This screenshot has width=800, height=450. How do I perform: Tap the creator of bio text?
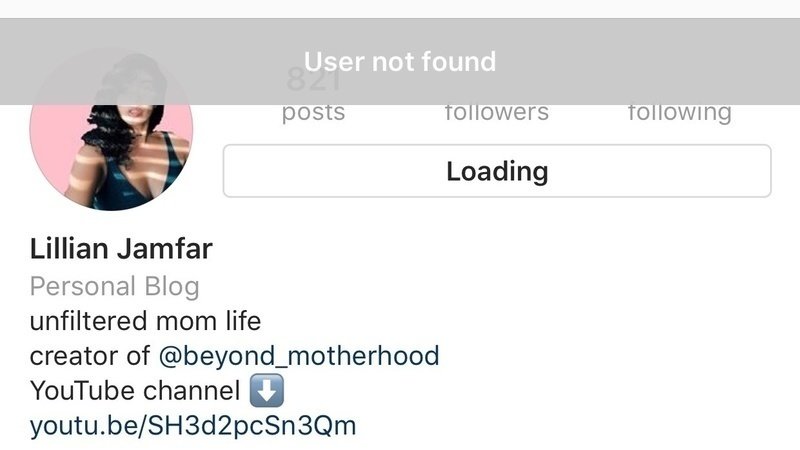coord(90,356)
